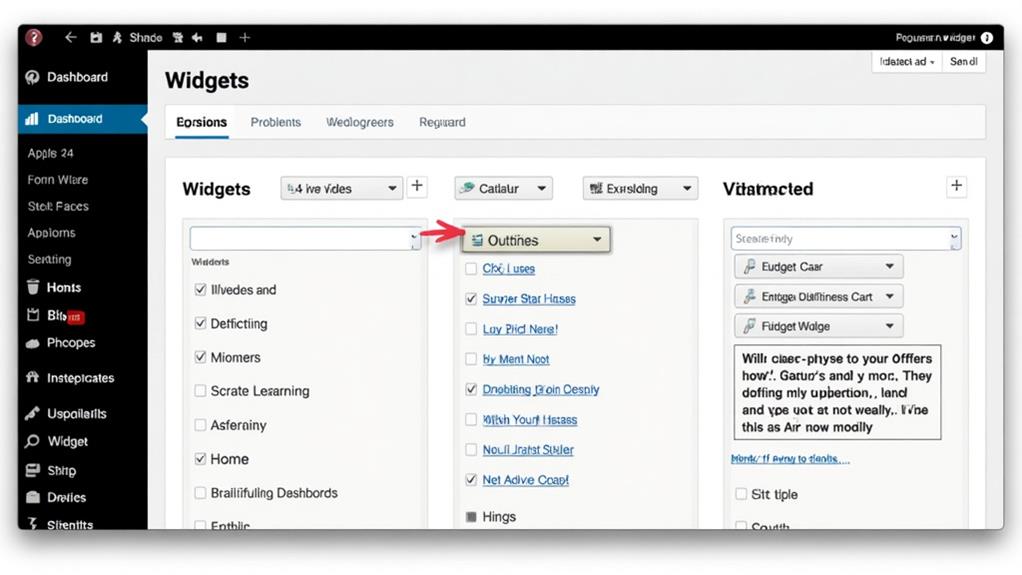Click the Sceate-indy select field
This screenshot has width=1022, height=575.
tap(845, 239)
